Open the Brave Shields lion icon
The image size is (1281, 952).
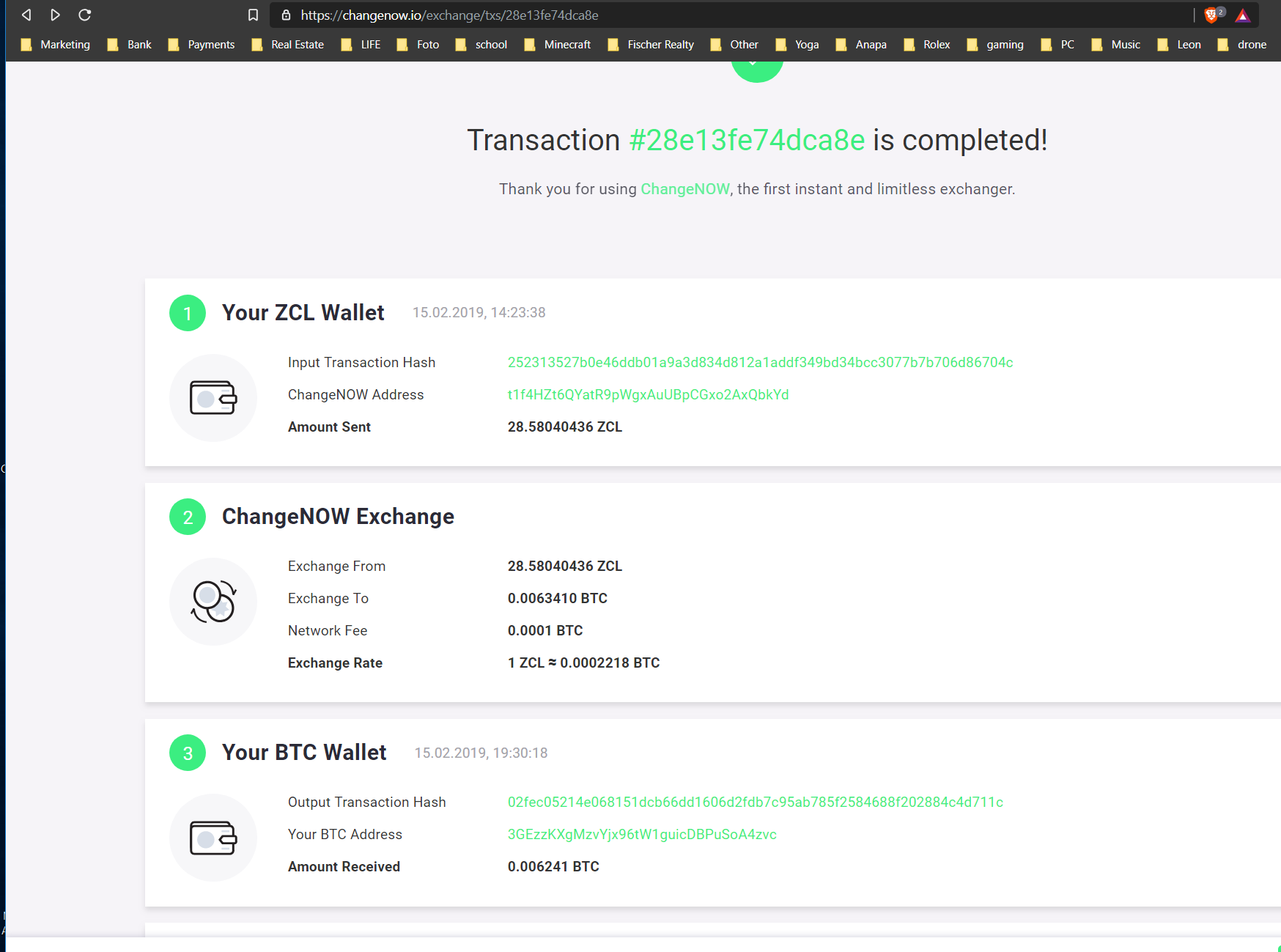1211,15
